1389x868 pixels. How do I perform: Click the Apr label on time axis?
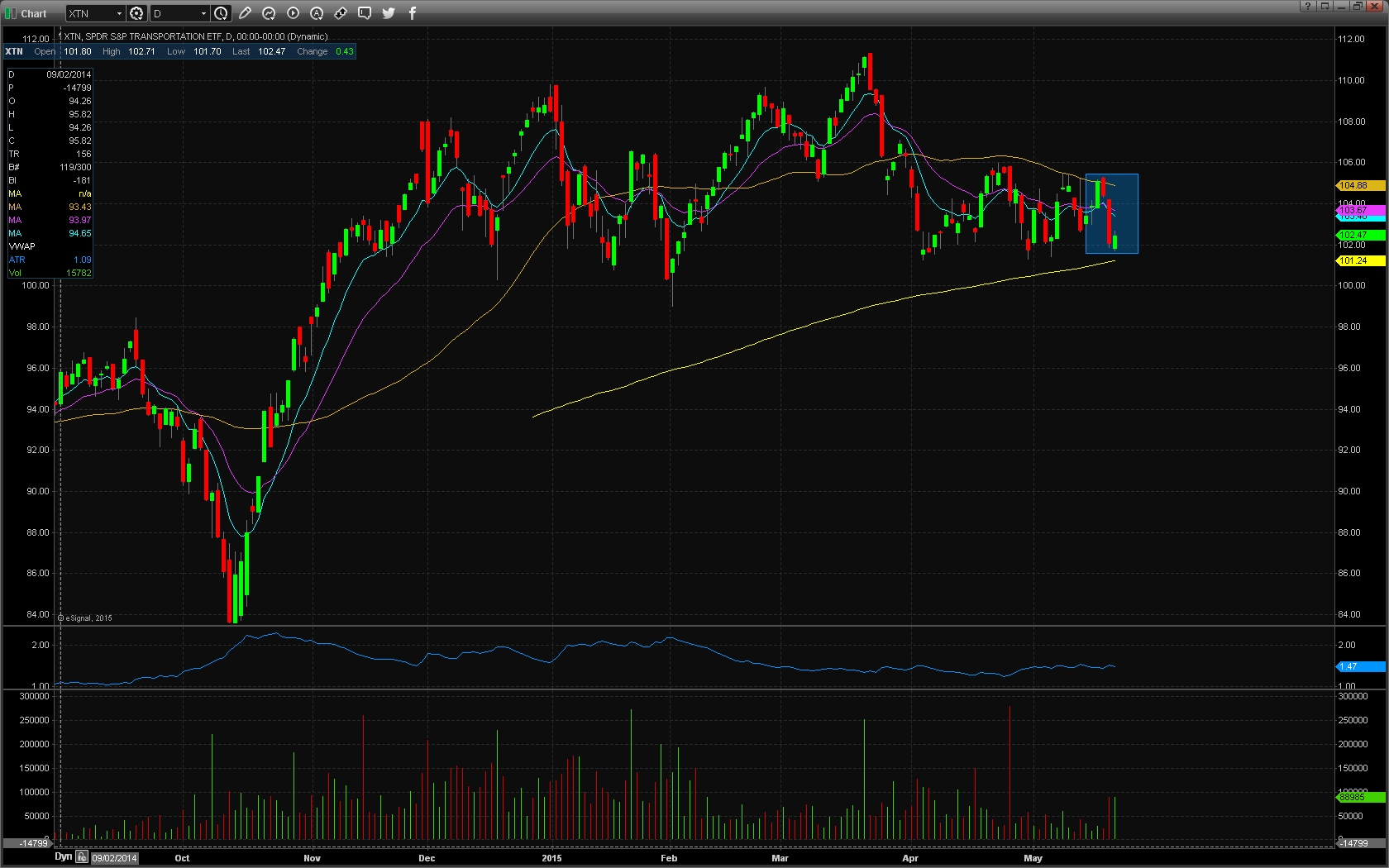(x=910, y=858)
